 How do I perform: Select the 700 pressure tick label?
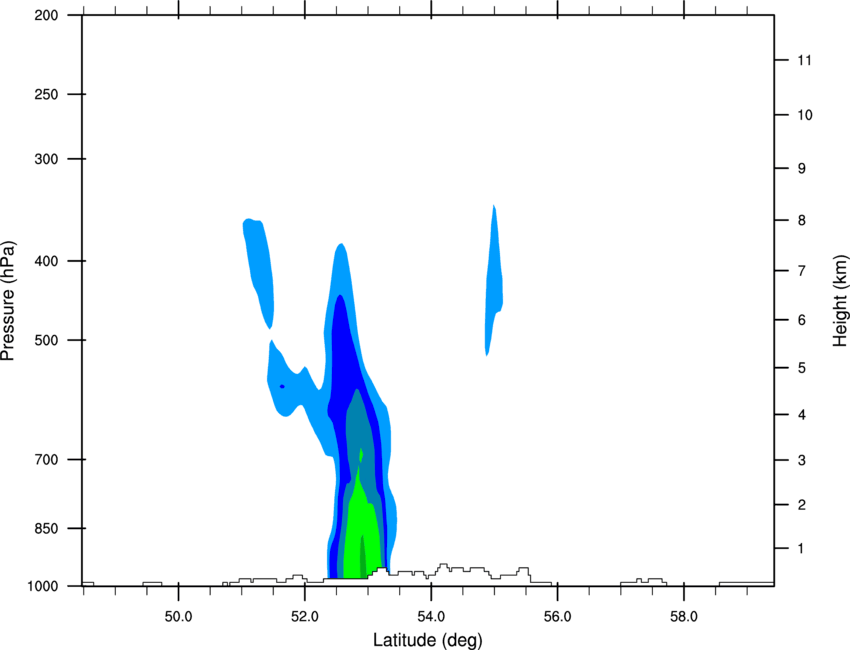pyautogui.click(x=46, y=459)
